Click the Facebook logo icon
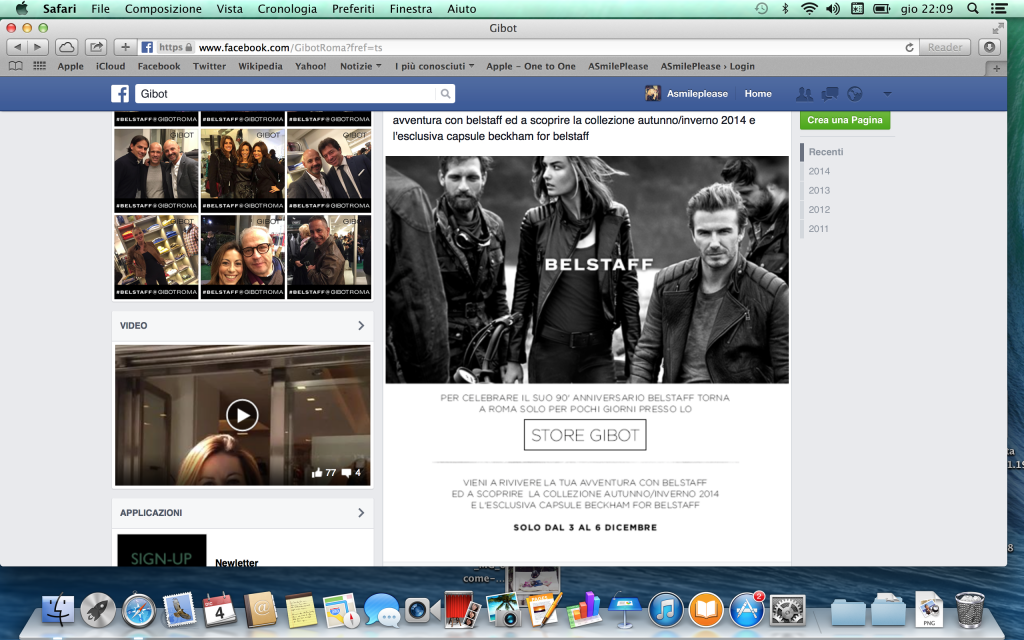Screen dimensions: 1024x640 click(120, 94)
